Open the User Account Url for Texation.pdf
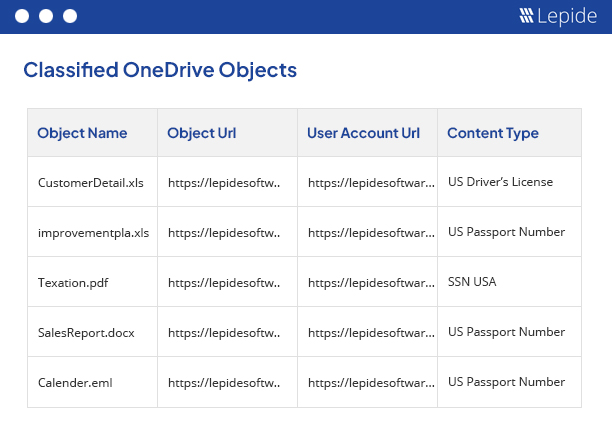 tap(371, 283)
